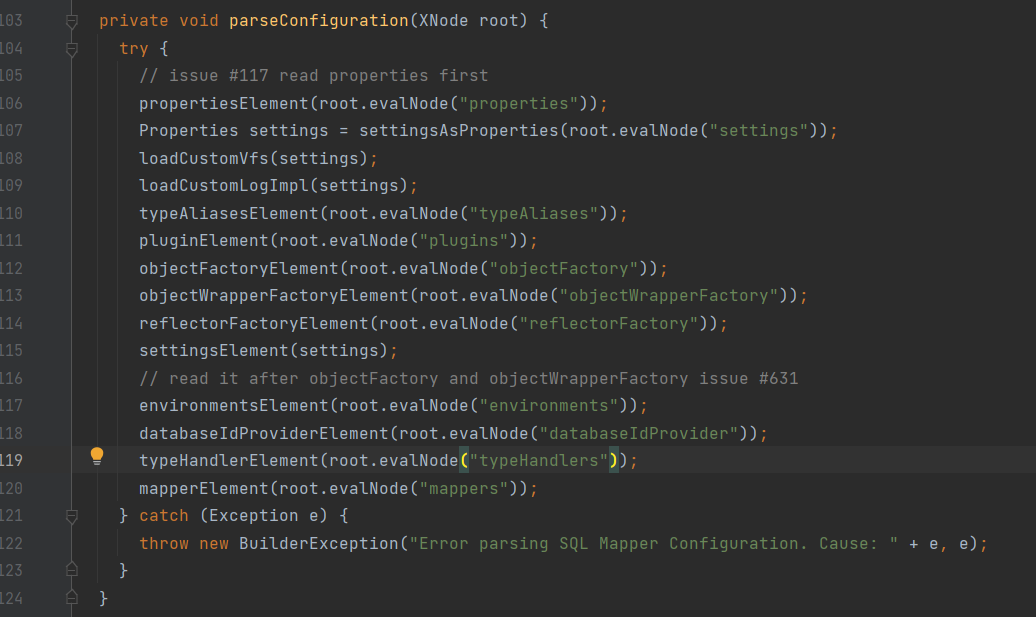1036x617 pixels.
Task: Click the loadCustomLogImpl call
Action: coord(223,186)
